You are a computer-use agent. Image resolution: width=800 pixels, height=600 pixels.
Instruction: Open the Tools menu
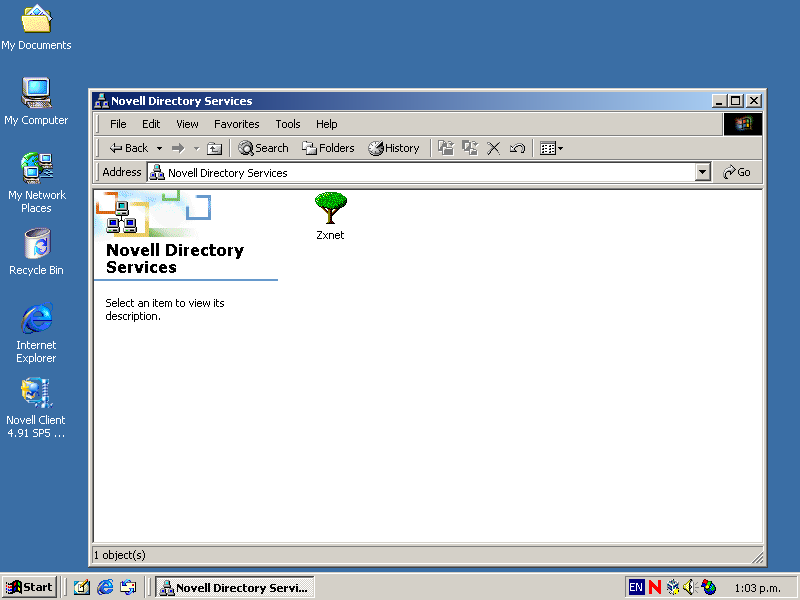click(x=288, y=124)
